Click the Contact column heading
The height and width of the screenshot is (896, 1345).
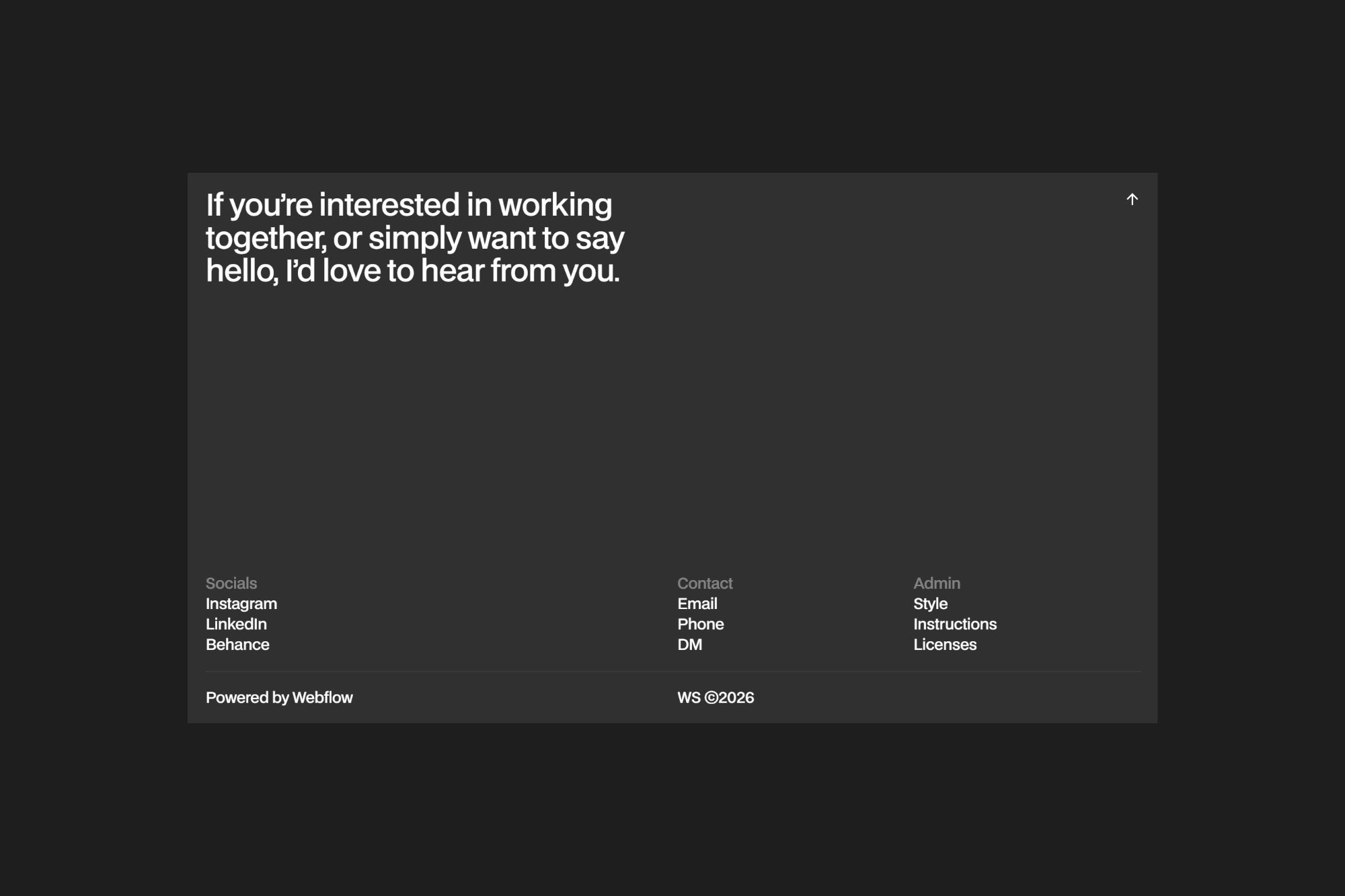[x=704, y=583]
